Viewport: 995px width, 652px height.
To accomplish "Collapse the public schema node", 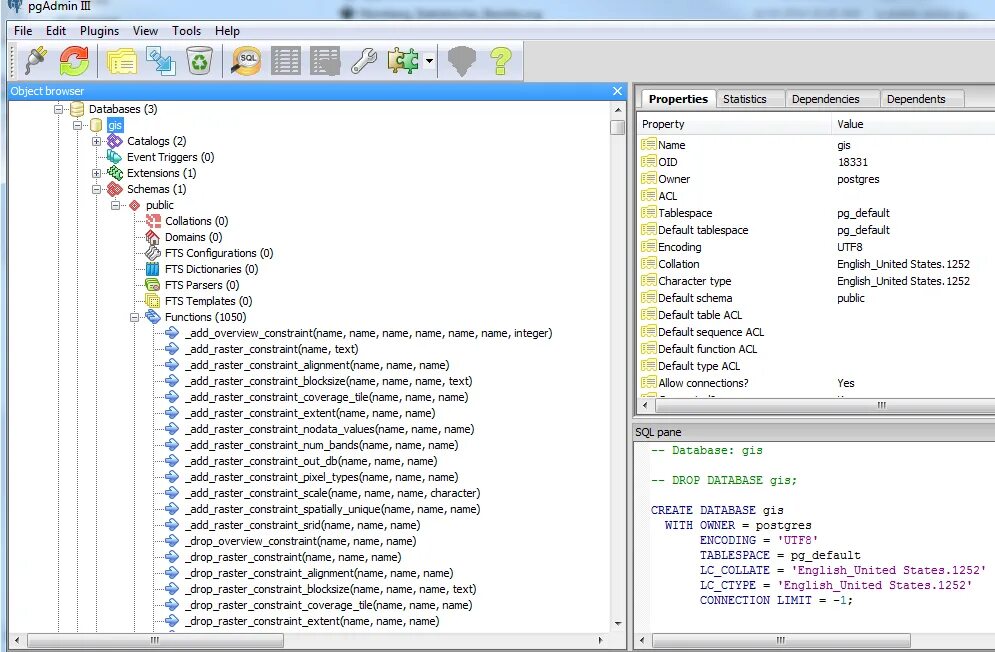I will 115,205.
